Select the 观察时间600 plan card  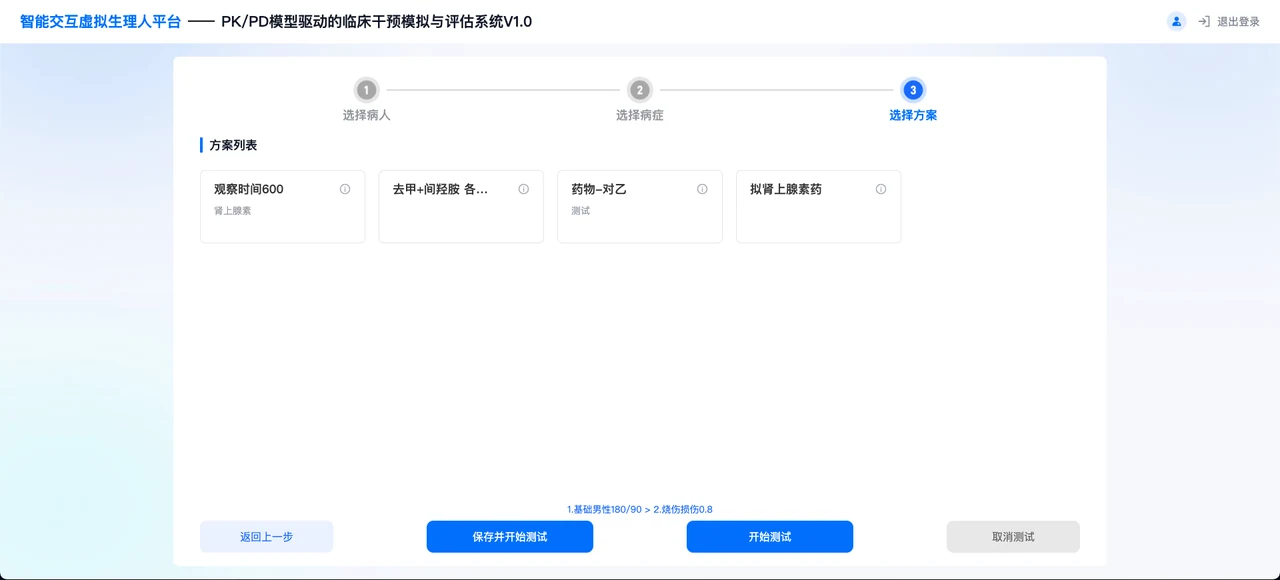(283, 206)
